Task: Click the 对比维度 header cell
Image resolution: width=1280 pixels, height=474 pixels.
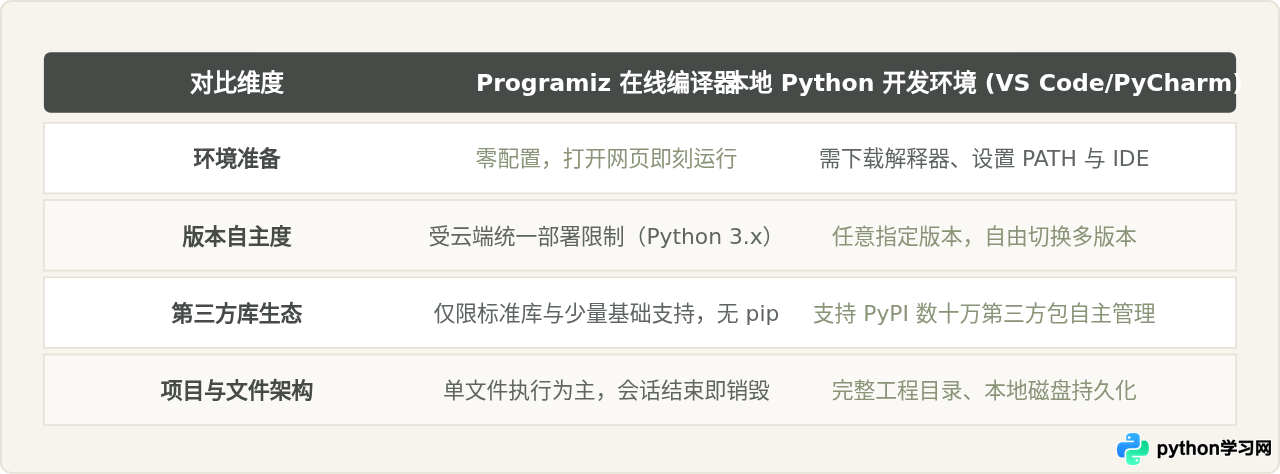Action: (x=237, y=83)
